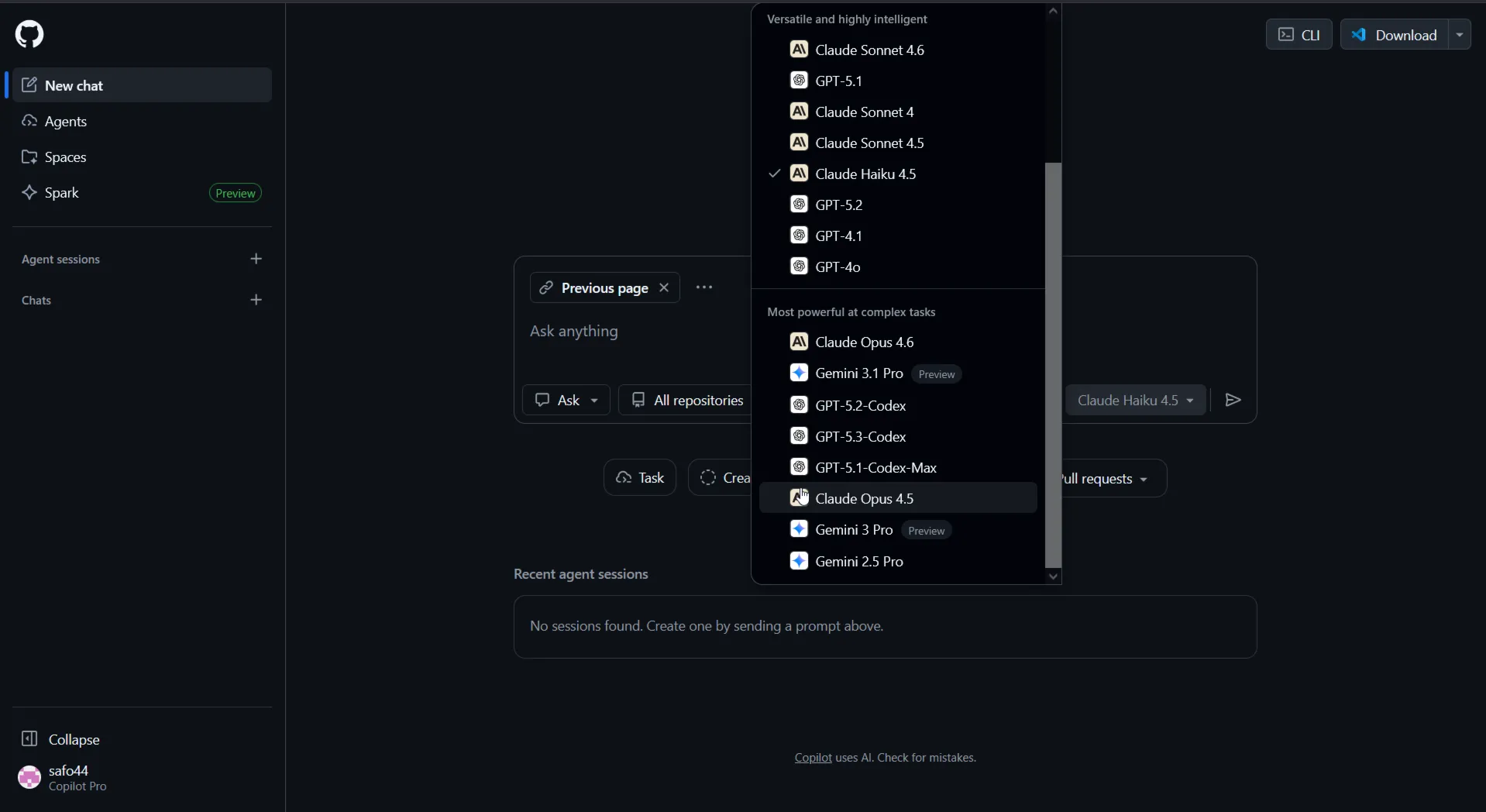The image size is (1486, 812).
Task: Click the OpenAI icon beside GPT-5.1
Action: tap(799, 81)
